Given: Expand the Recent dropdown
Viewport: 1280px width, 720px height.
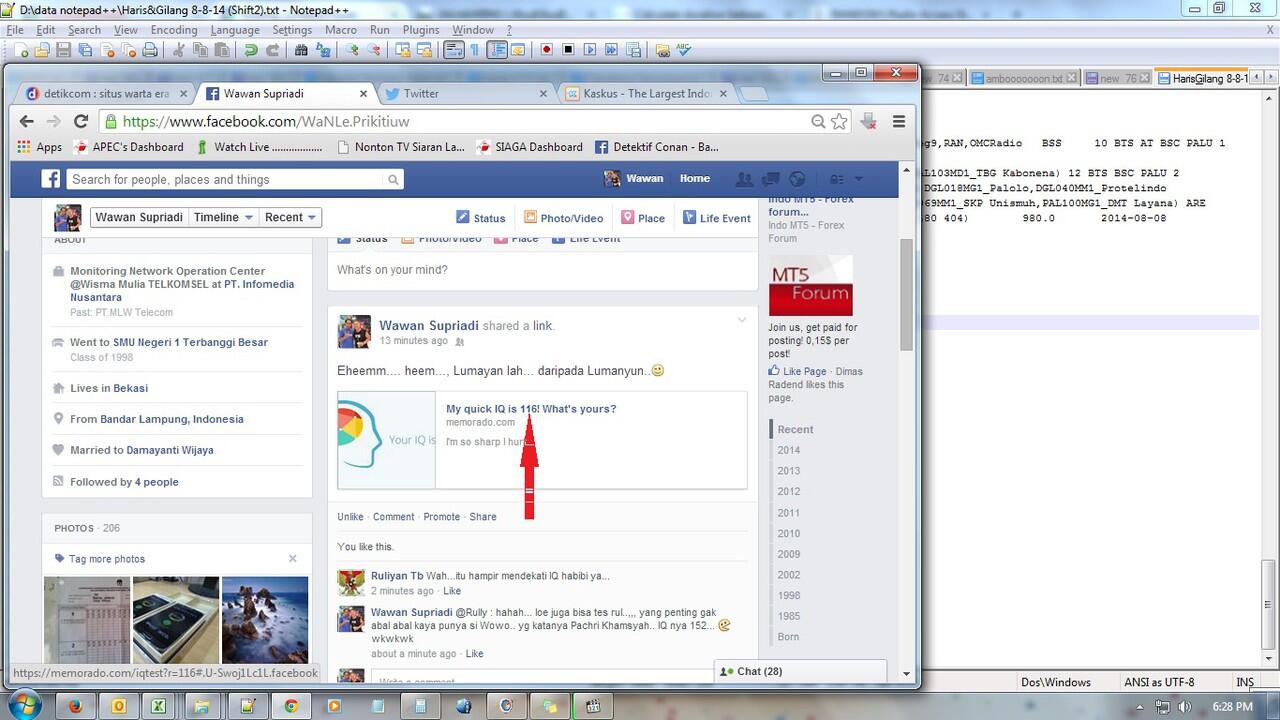Looking at the screenshot, I should point(290,217).
